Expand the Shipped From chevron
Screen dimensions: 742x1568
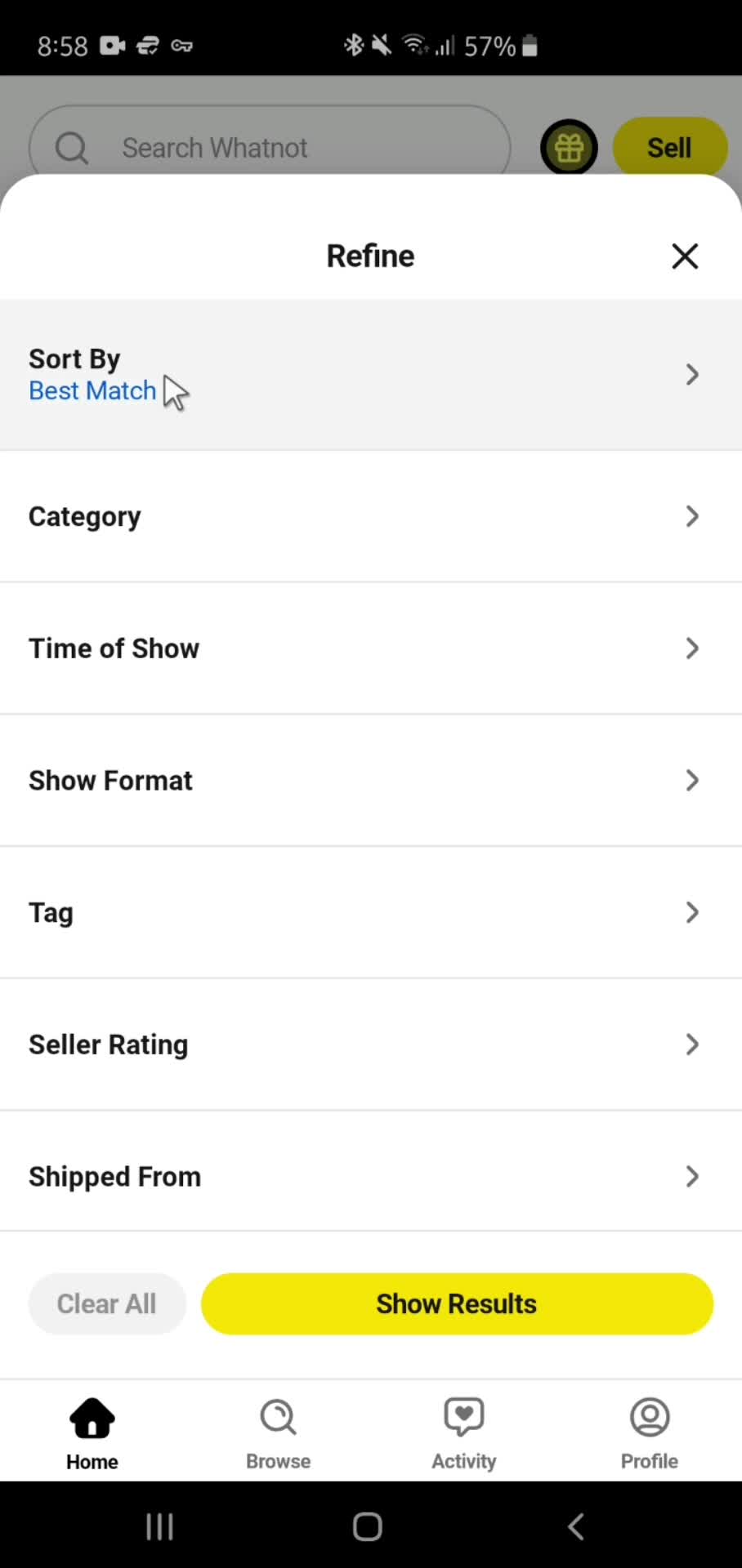[x=692, y=1176]
